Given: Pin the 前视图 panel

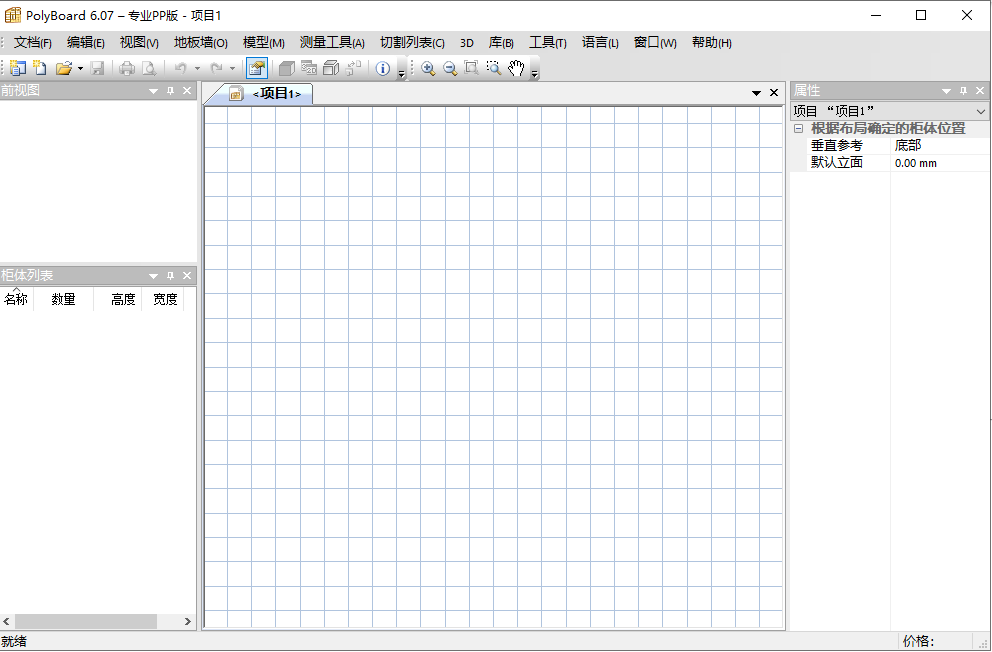Looking at the screenshot, I should pos(170,91).
